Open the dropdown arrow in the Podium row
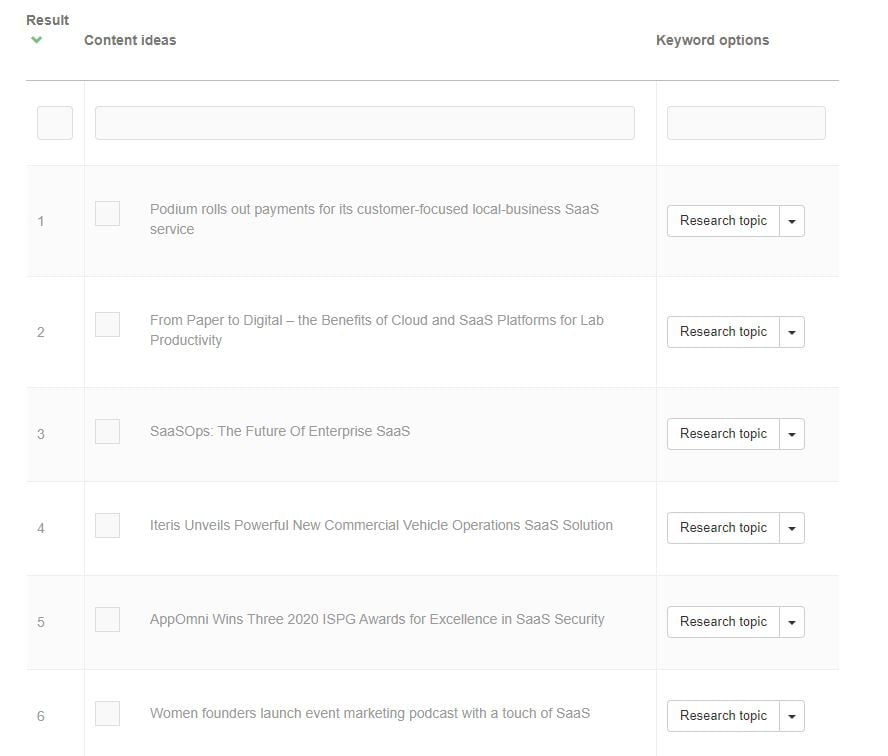The width and height of the screenshot is (888, 756). pyautogui.click(x=792, y=221)
